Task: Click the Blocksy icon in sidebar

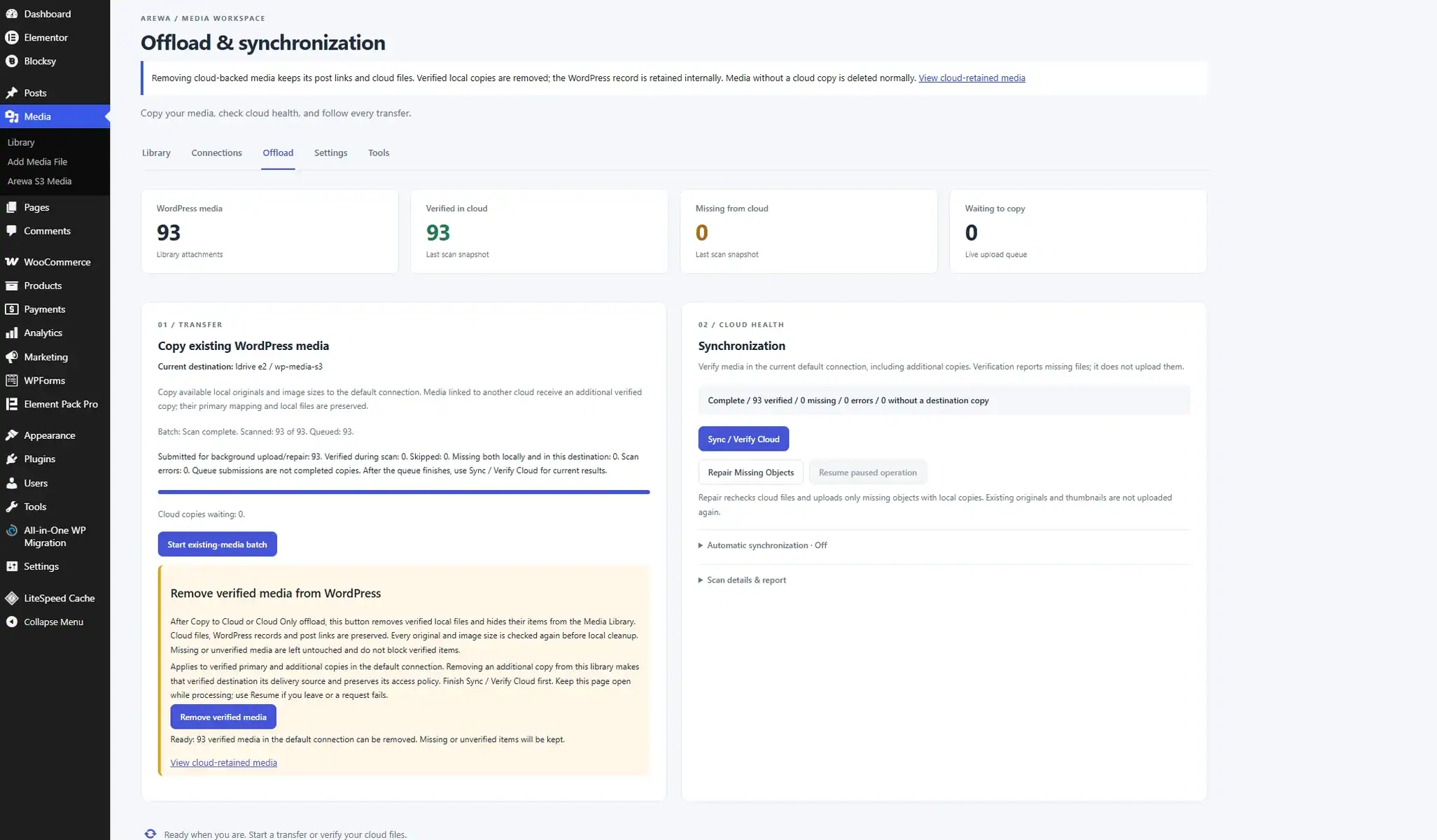Action: (12, 62)
